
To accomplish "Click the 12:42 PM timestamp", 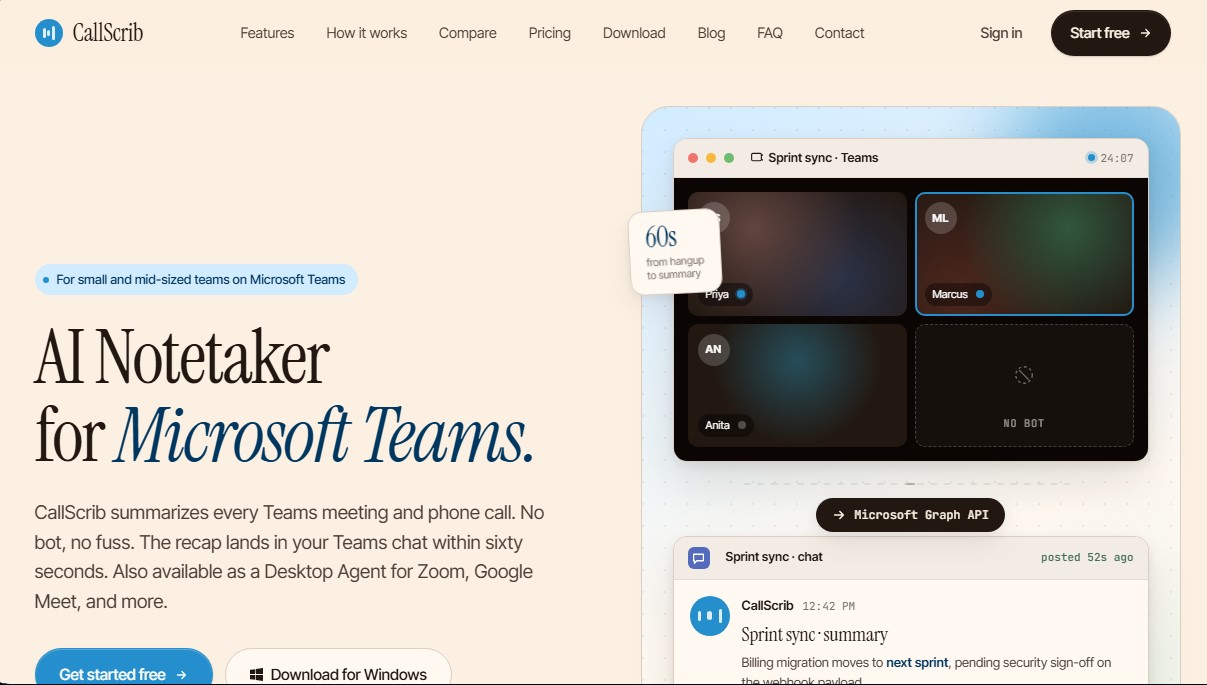I will (x=828, y=606).
